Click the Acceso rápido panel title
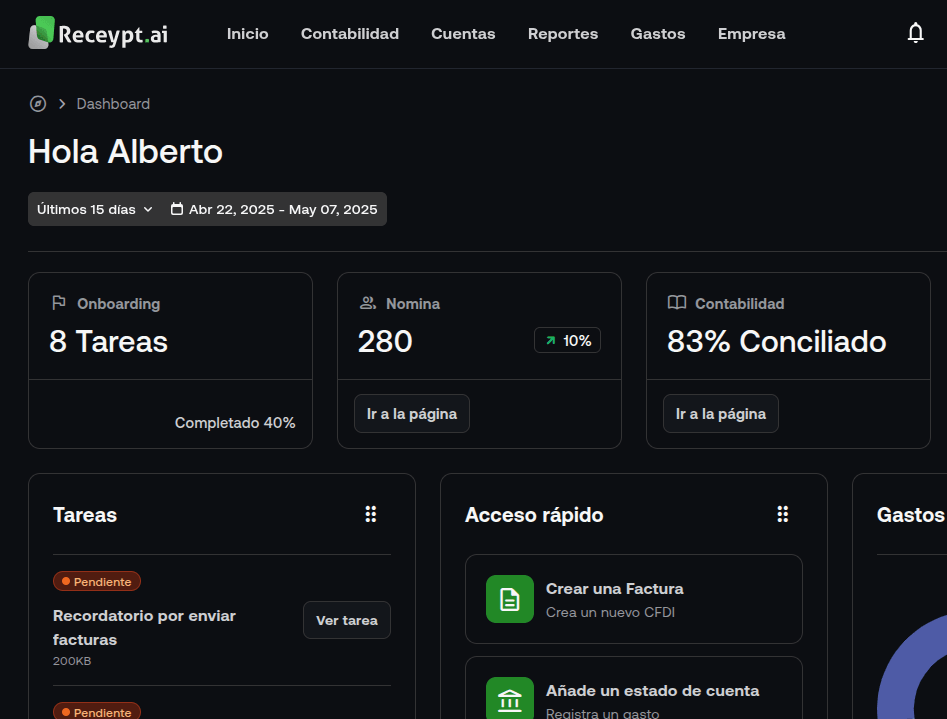The width and height of the screenshot is (947, 719). pyautogui.click(x=534, y=515)
